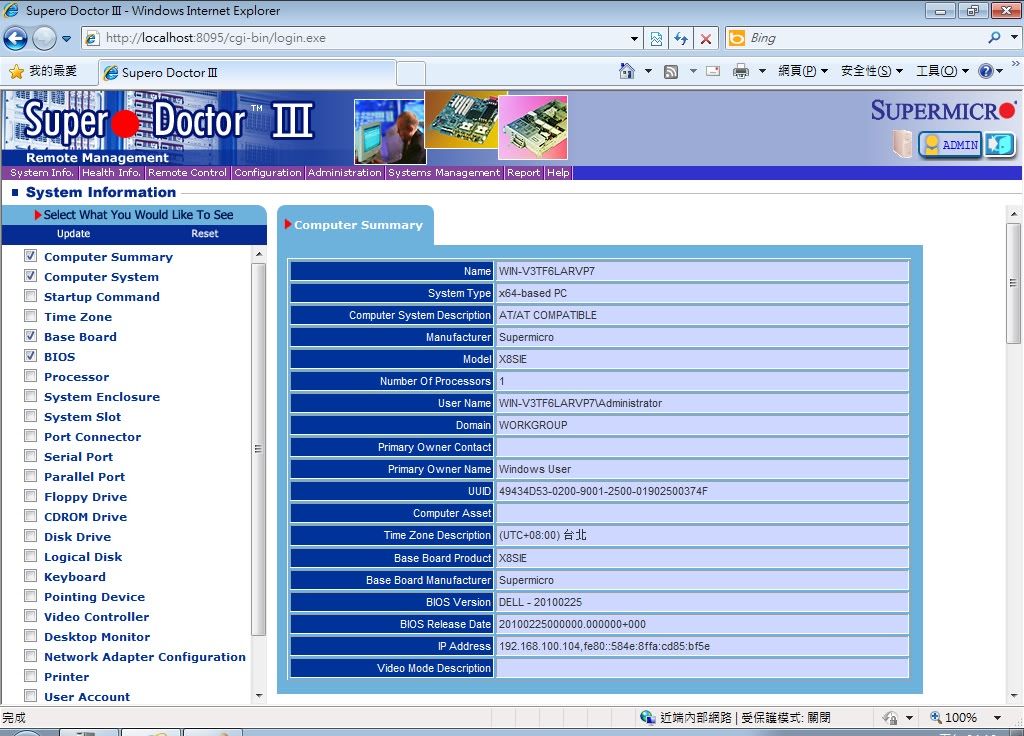Viewport: 1024px width, 736px height.
Task: Expand the Home button dropdown arrow
Action: coord(648,71)
